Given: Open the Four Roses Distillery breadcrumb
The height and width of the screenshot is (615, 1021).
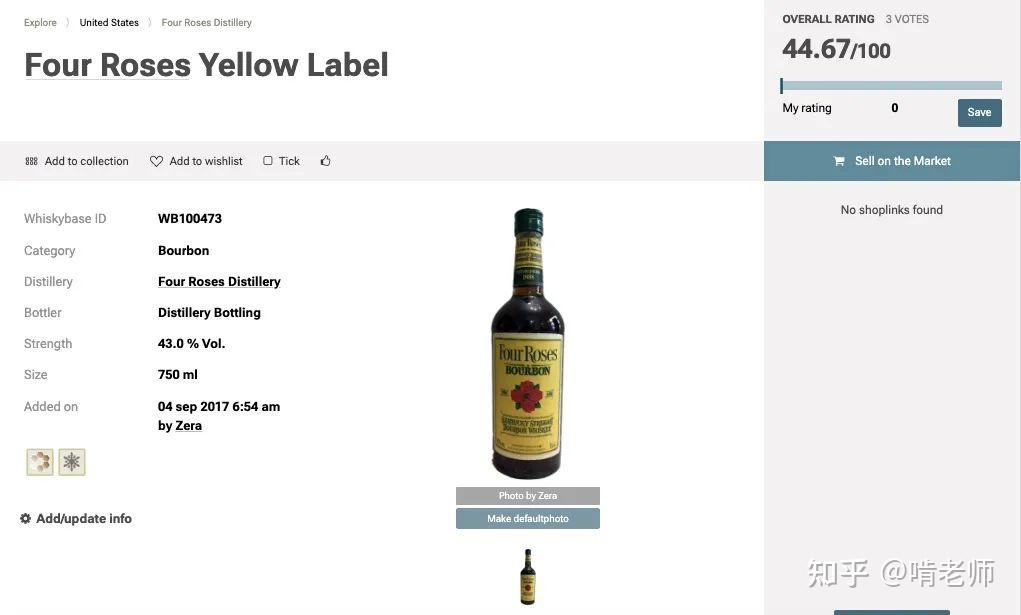Looking at the screenshot, I should (x=206, y=23).
